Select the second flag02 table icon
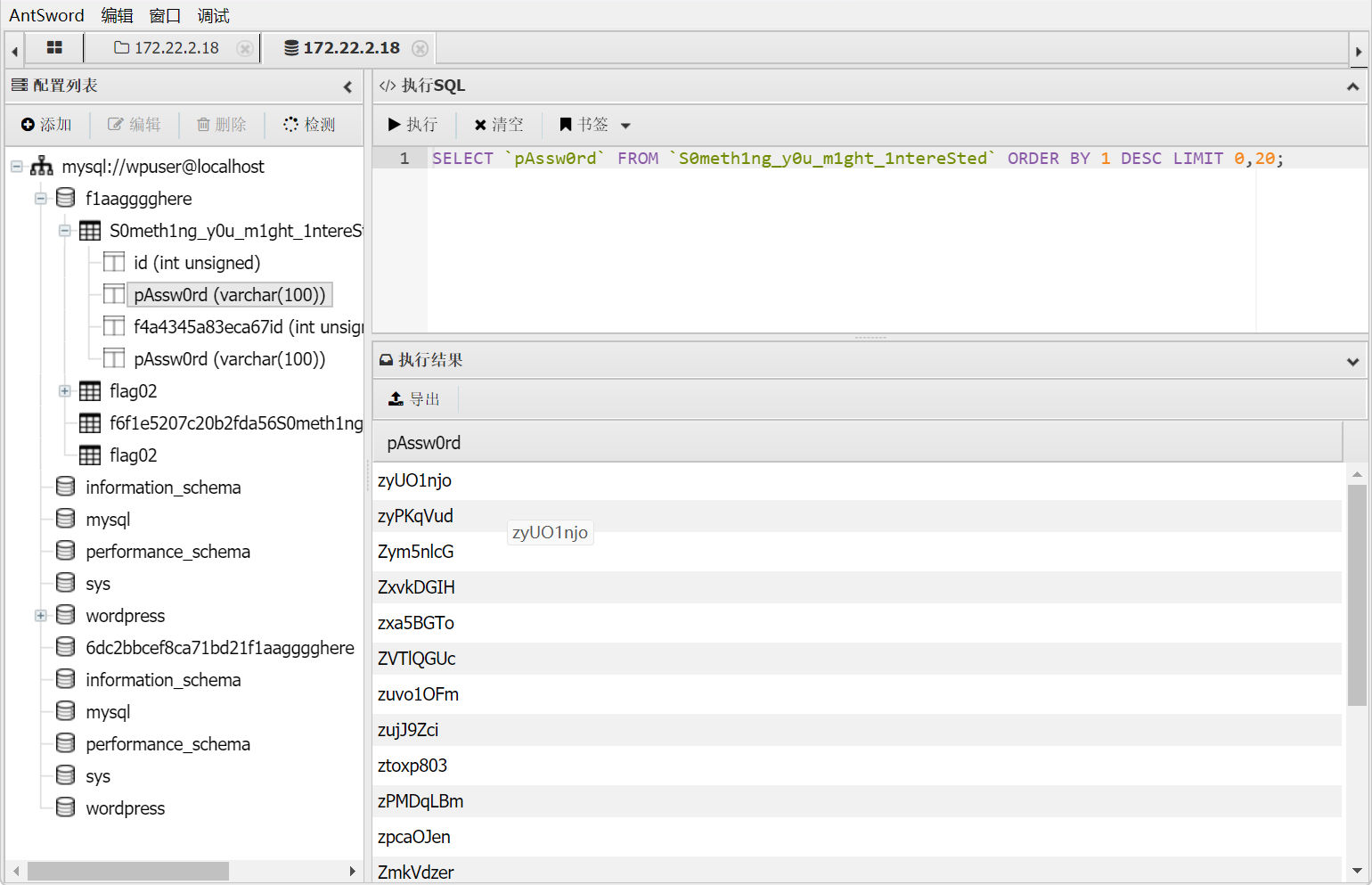Viewport: 1372px width, 885px height. (90, 455)
